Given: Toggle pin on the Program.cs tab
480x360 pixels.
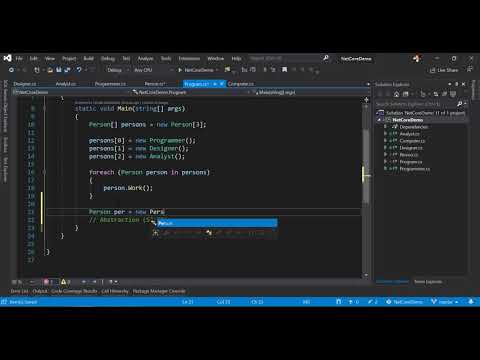Looking at the screenshot, I should click(215, 84).
